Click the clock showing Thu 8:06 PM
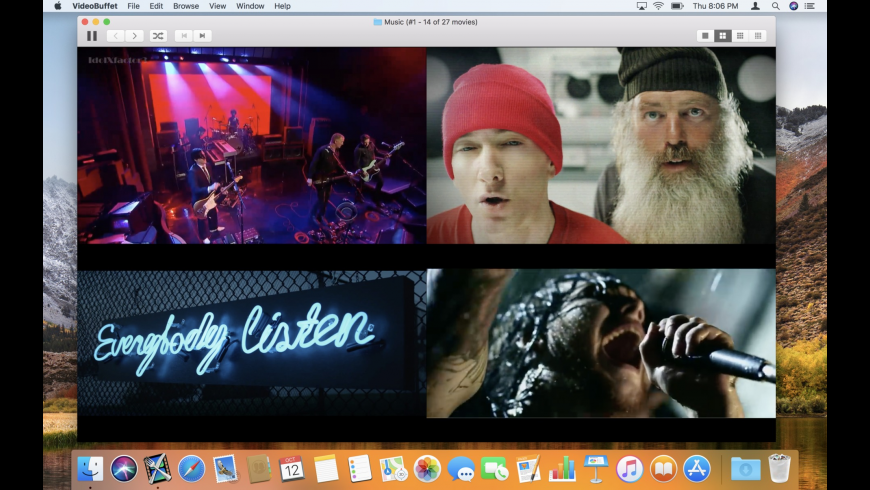This screenshot has width=870, height=490. click(x=715, y=6)
